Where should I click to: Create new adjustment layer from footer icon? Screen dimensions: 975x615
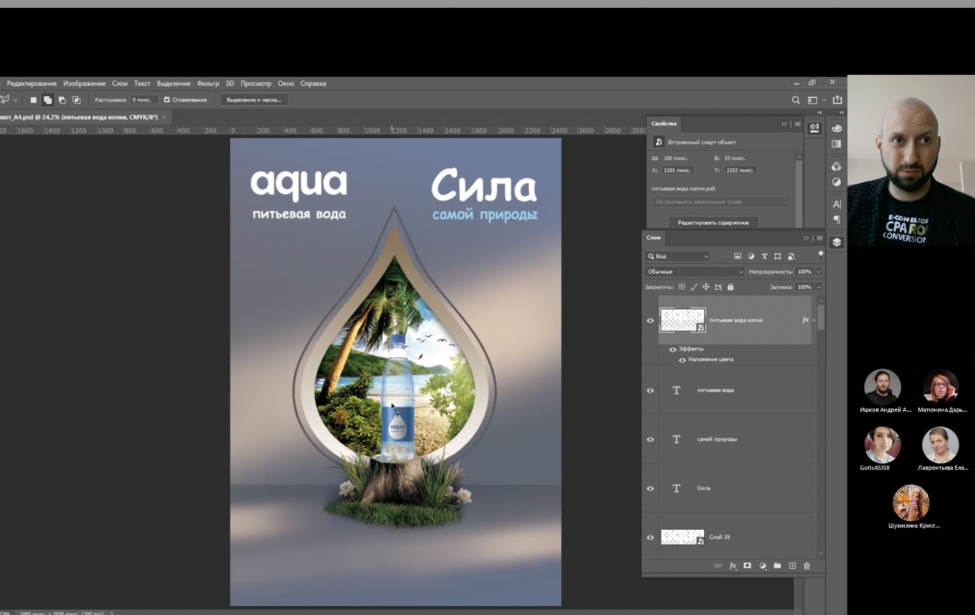(x=762, y=566)
